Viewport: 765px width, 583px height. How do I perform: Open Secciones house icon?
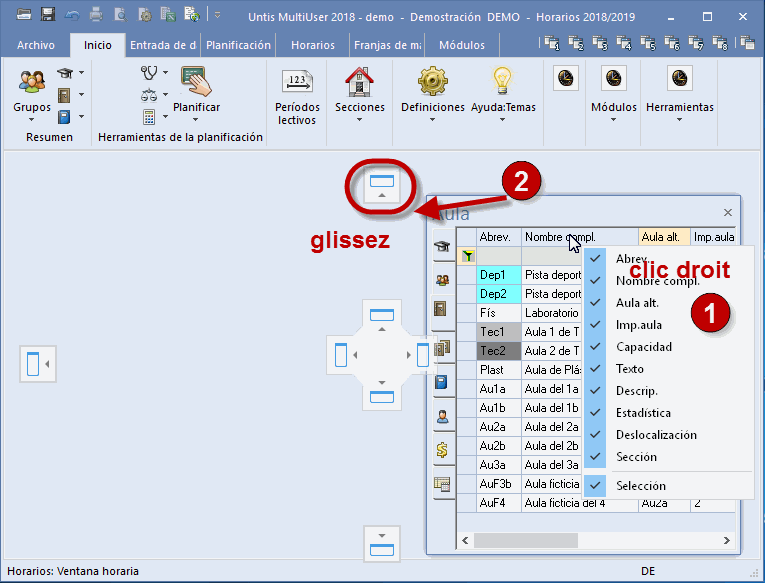click(359, 82)
